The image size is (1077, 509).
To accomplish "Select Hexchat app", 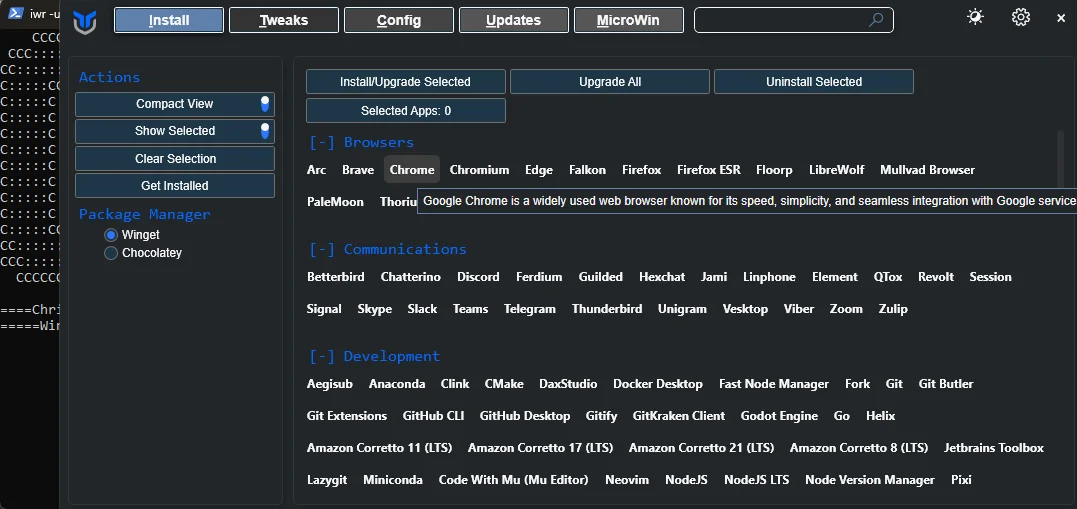I will click(662, 277).
